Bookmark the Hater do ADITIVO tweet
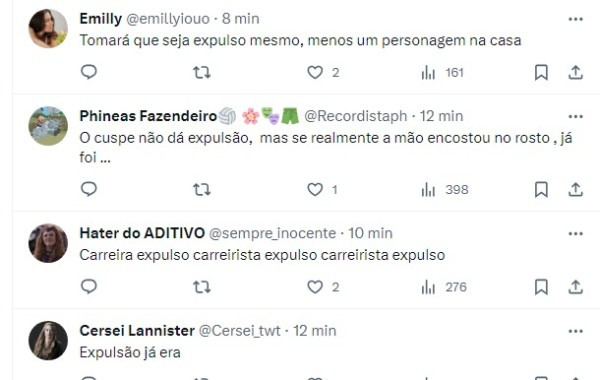The width and height of the screenshot is (600, 380). [x=541, y=287]
